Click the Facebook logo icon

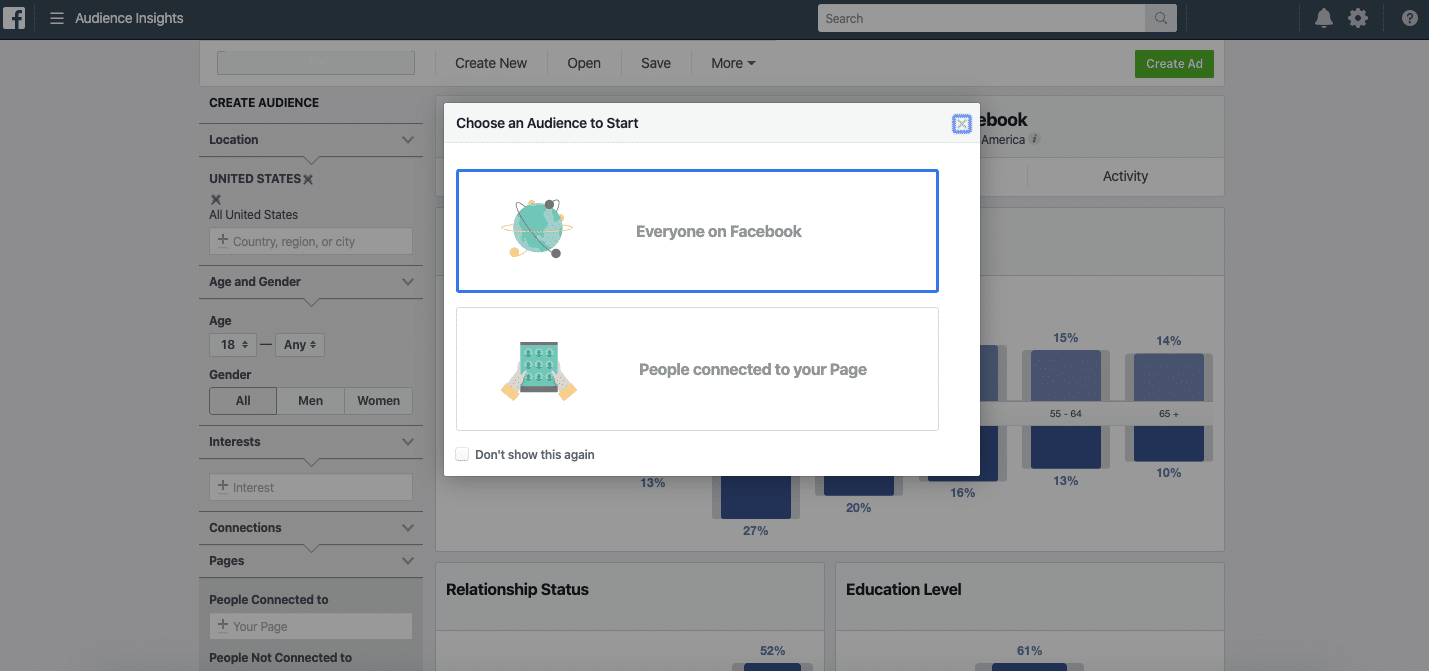pyautogui.click(x=14, y=18)
